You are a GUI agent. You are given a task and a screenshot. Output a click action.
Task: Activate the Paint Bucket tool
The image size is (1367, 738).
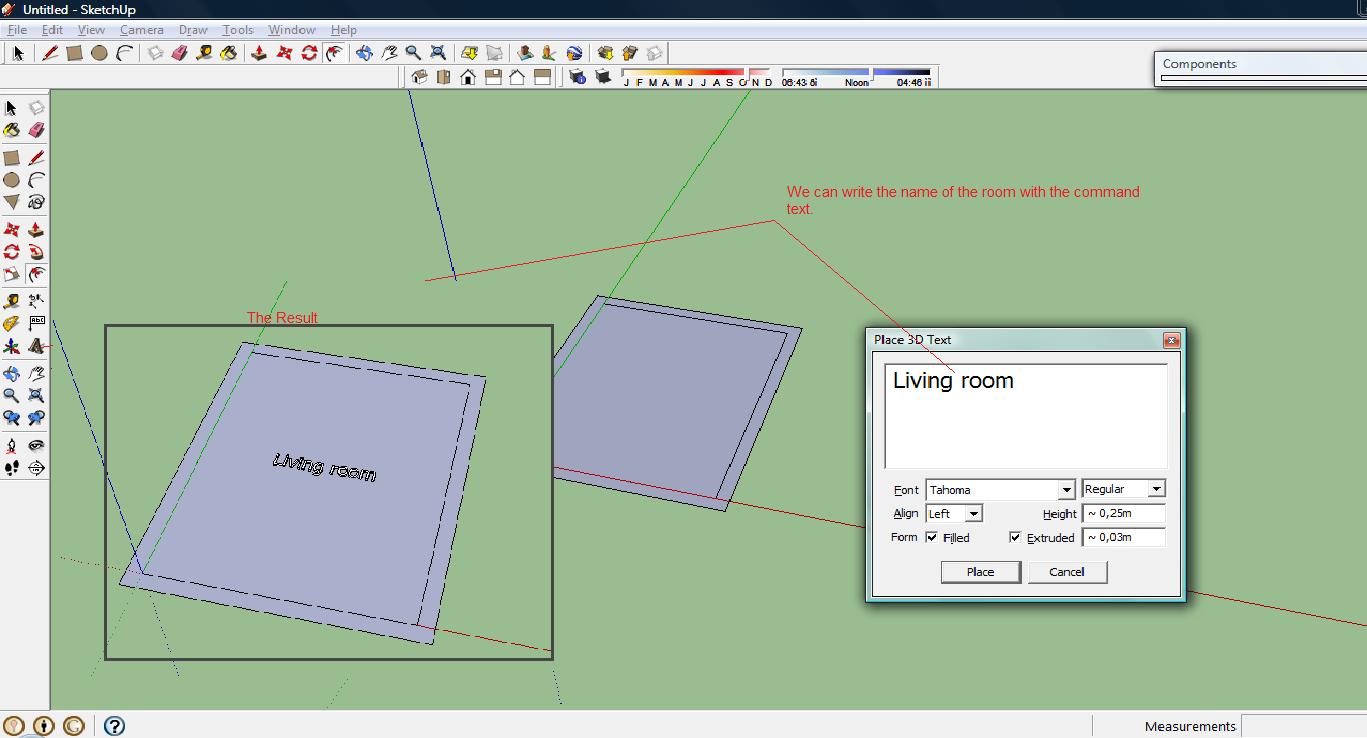point(12,130)
